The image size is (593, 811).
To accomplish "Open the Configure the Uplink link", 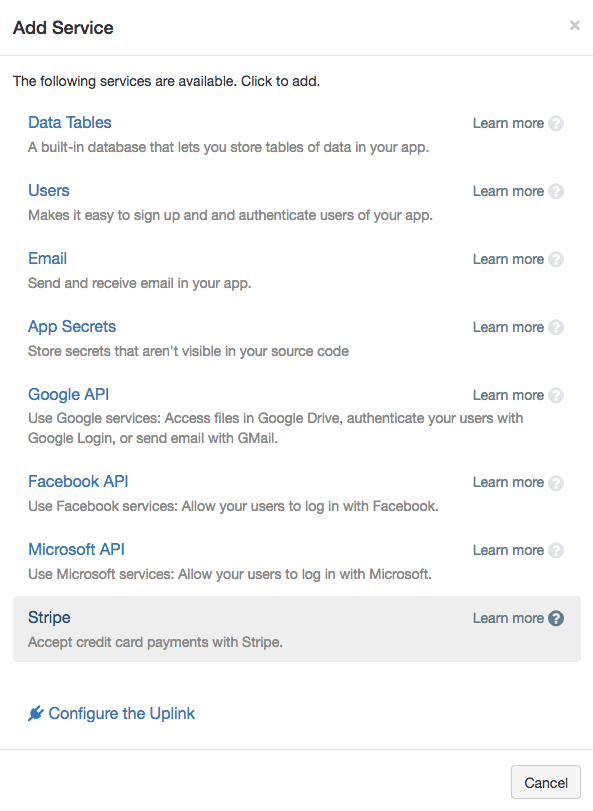I will click(121, 714).
